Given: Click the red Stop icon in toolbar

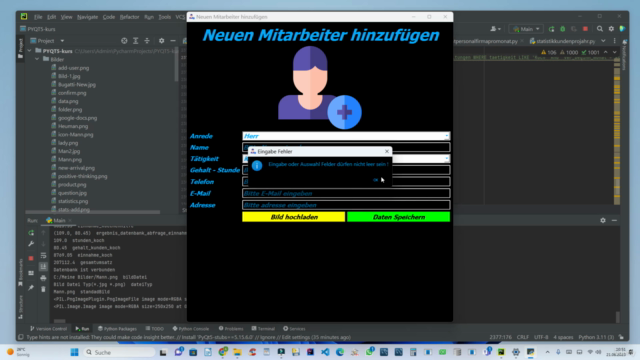Looking at the screenshot, I should click(585, 29).
